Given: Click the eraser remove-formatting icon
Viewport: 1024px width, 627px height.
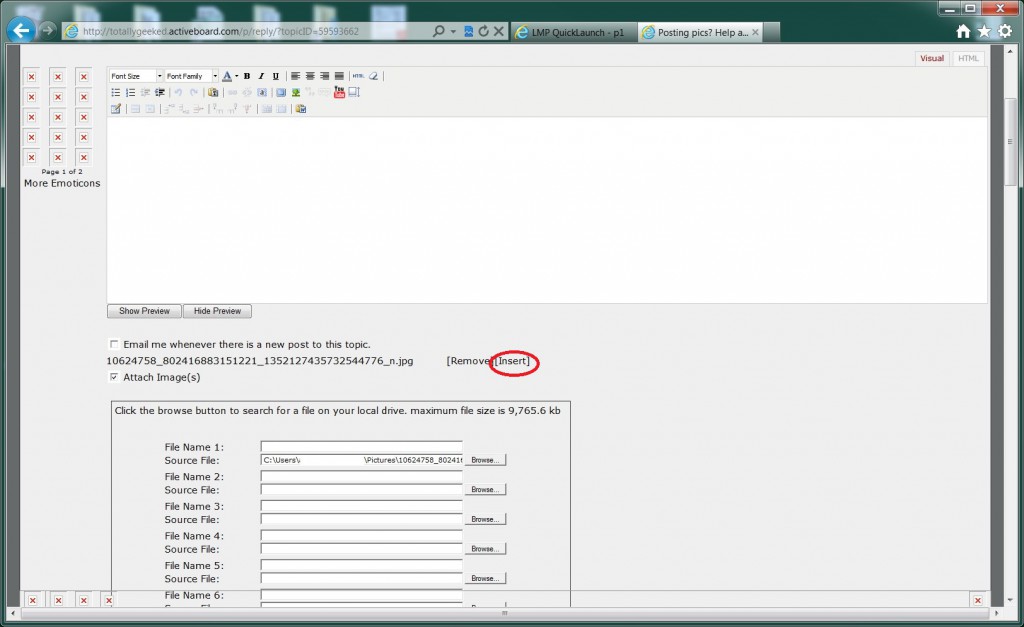Looking at the screenshot, I should tap(374, 76).
